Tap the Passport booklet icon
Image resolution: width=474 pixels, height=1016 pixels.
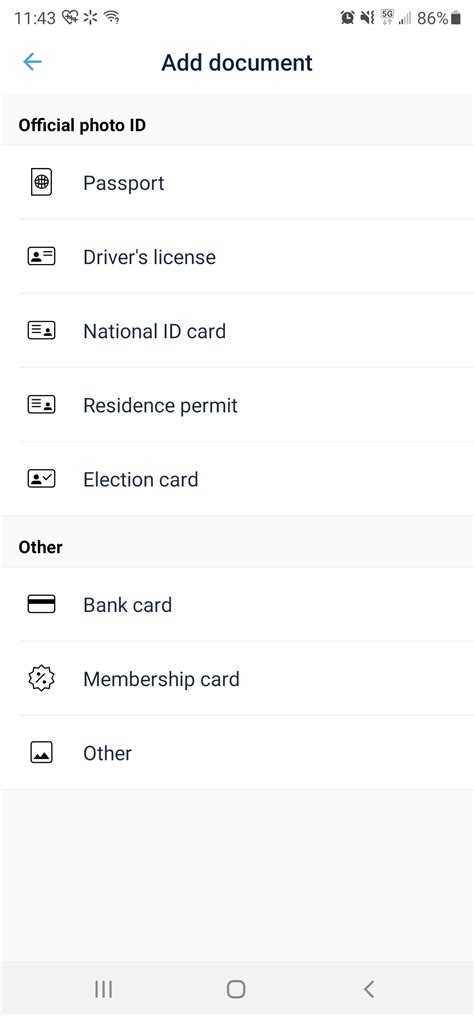pos(41,182)
